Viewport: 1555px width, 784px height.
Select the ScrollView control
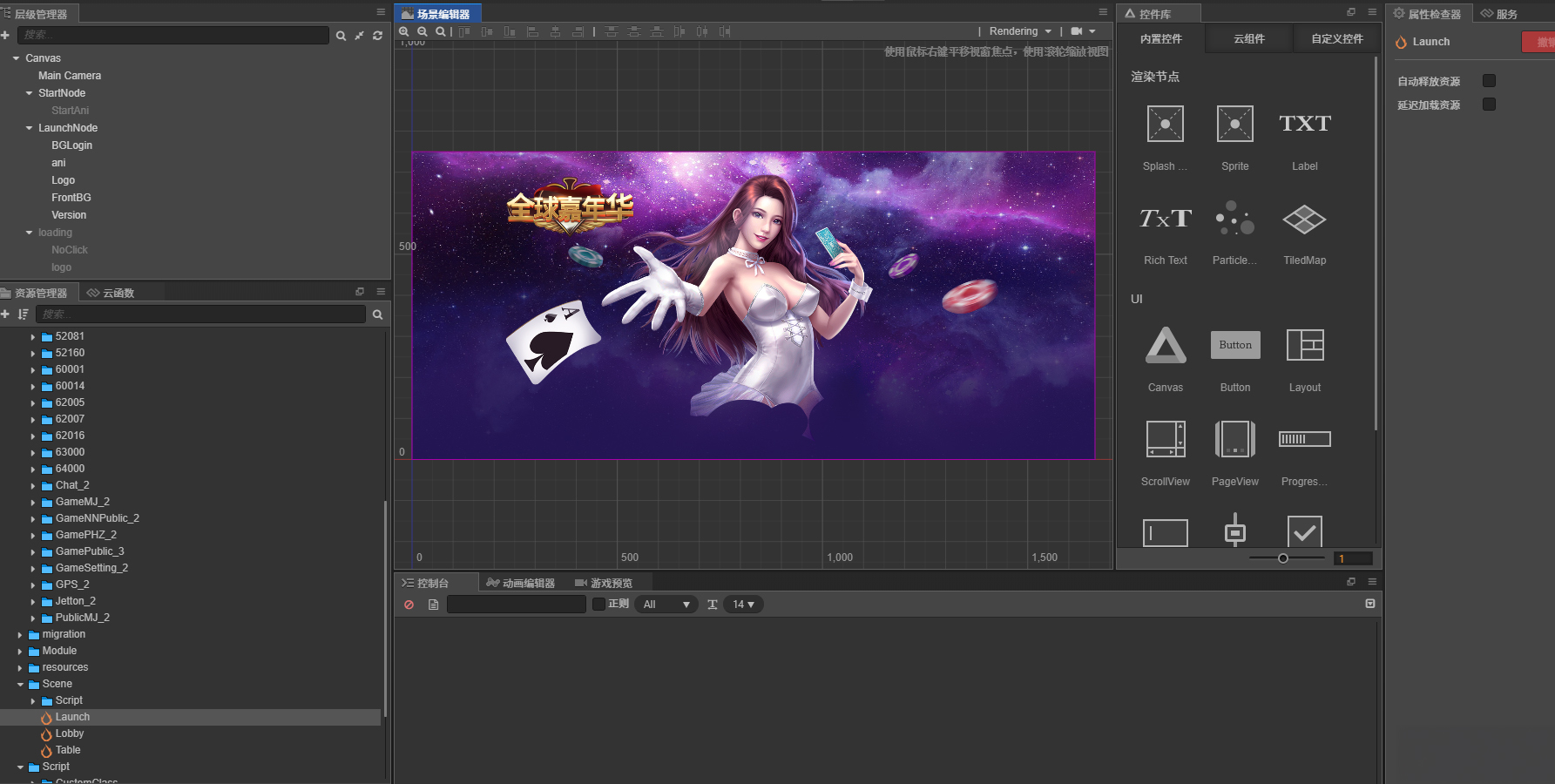pyautogui.click(x=1166, y=439)
